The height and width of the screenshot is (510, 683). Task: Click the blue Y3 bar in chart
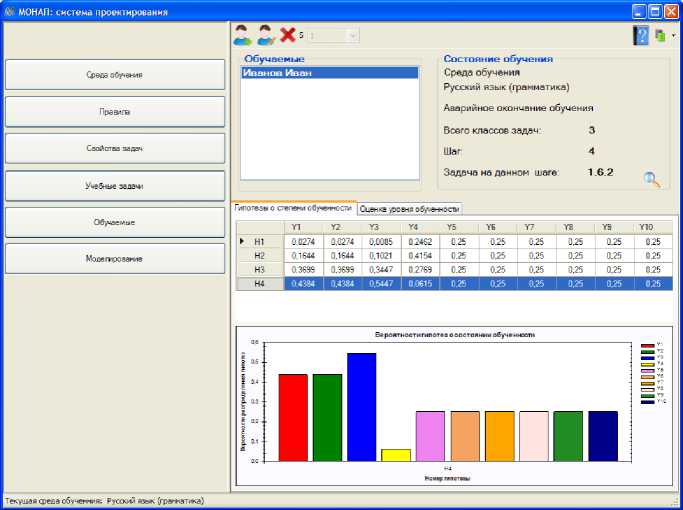pos(362,407)
